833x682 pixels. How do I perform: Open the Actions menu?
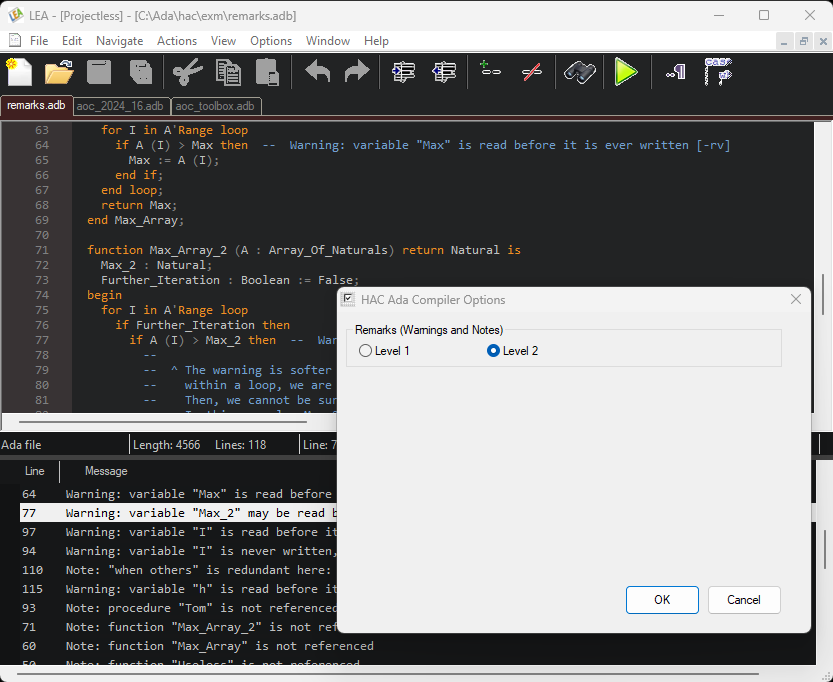(177, 41)
